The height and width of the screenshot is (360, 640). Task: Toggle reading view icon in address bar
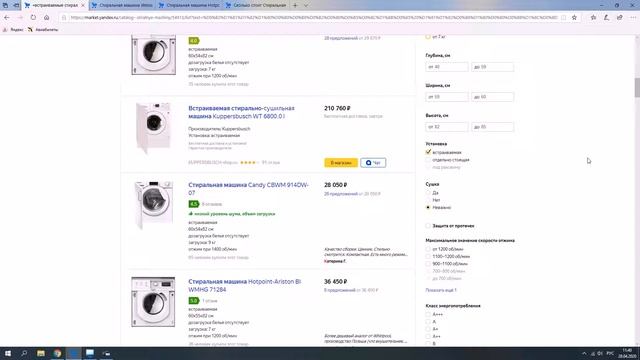click(564, 18)
